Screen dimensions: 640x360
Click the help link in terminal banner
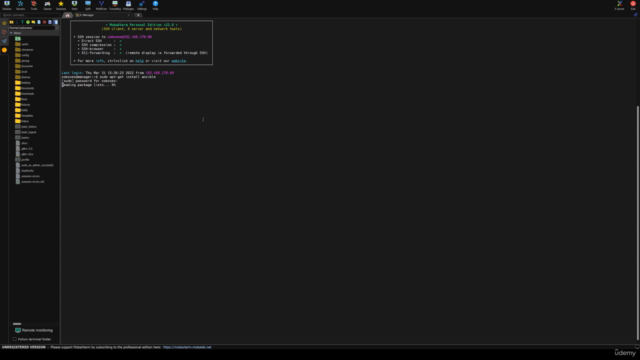pyautogui.click(x=140, y=61)
